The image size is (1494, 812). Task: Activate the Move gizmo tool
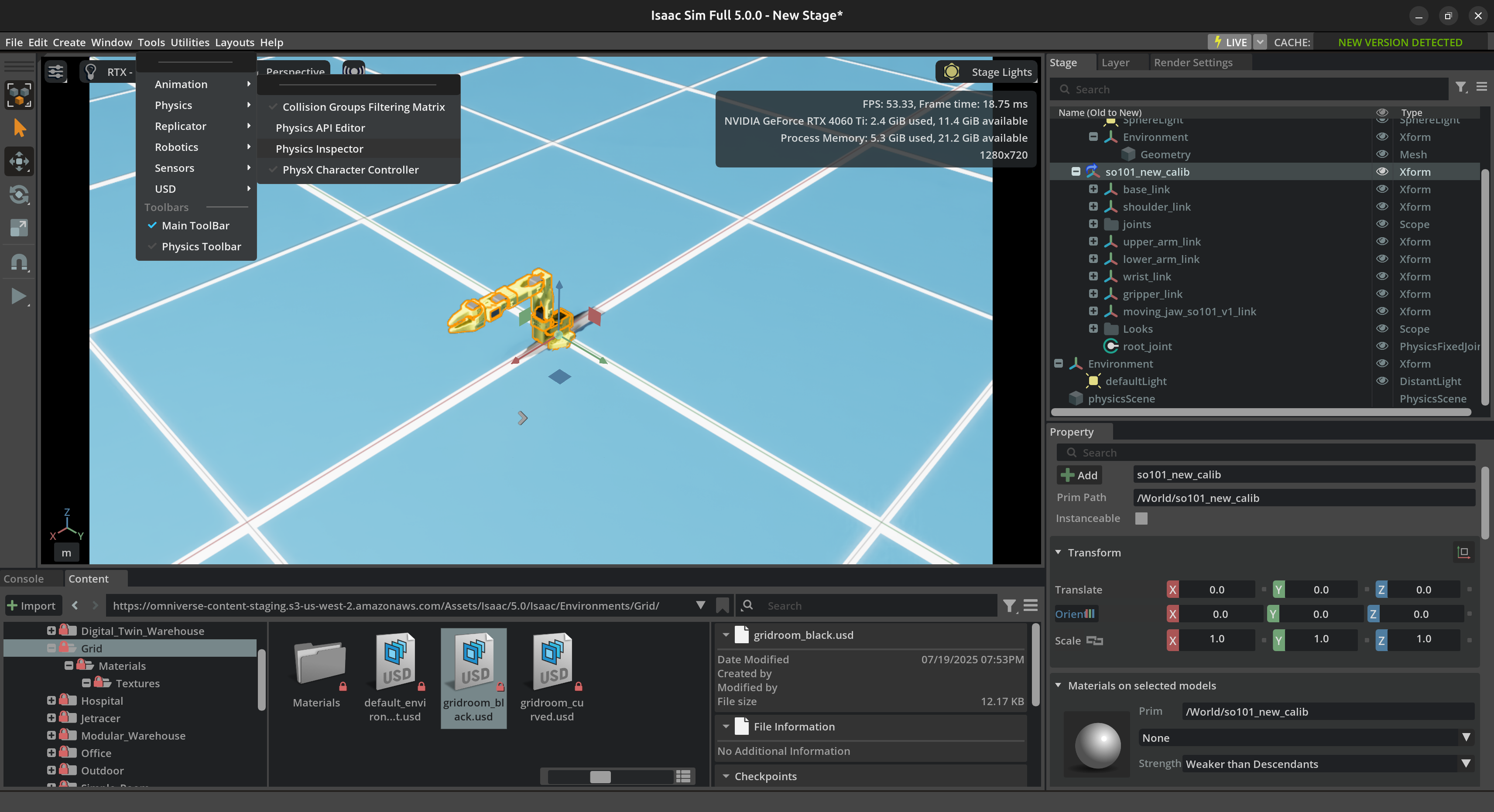19,161
